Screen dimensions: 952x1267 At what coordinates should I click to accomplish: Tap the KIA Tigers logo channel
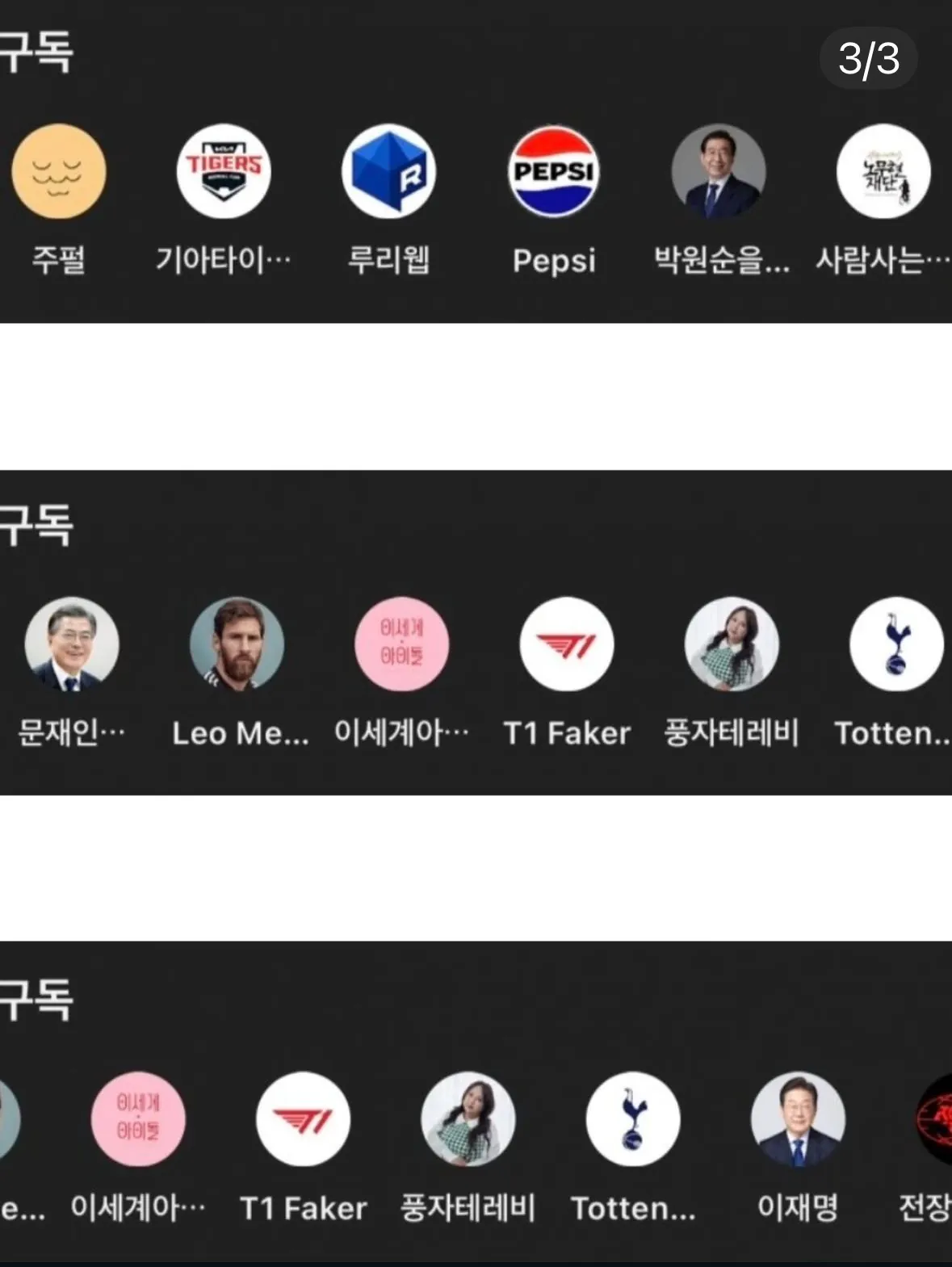pos(224,171)
